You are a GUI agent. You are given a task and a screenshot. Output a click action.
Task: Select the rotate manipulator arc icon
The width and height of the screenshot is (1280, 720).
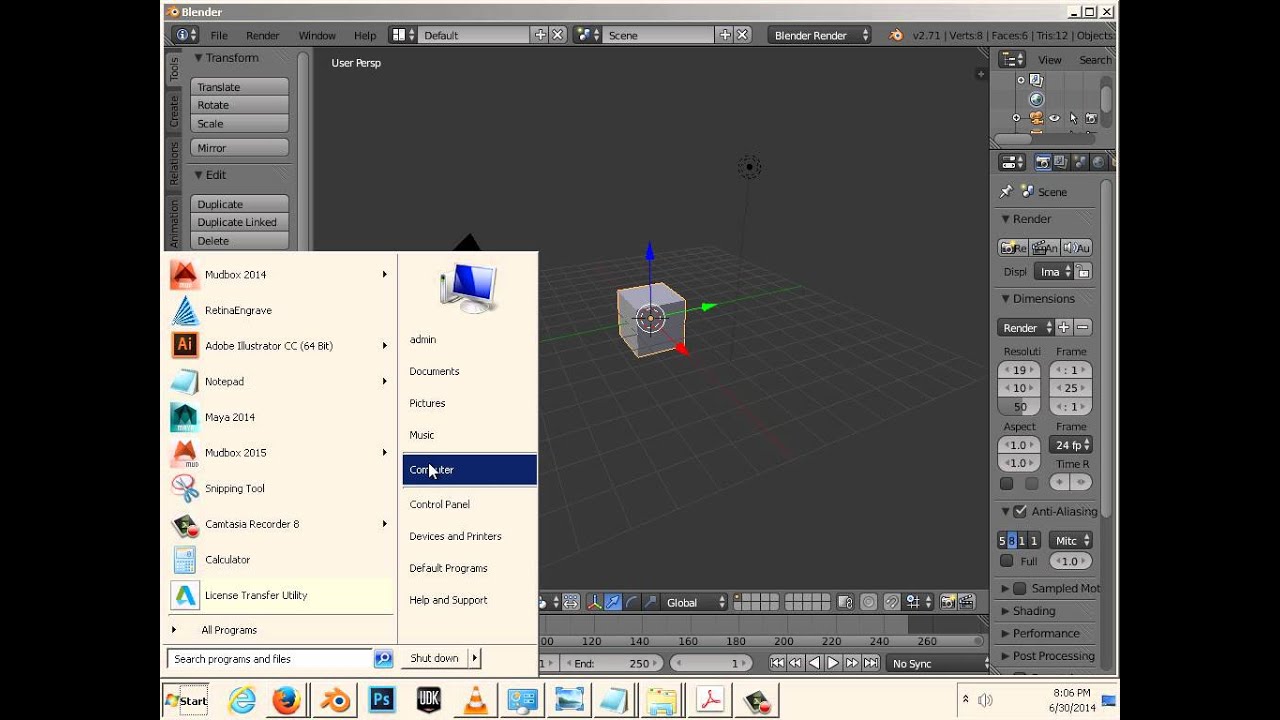(x=631, y=602)
